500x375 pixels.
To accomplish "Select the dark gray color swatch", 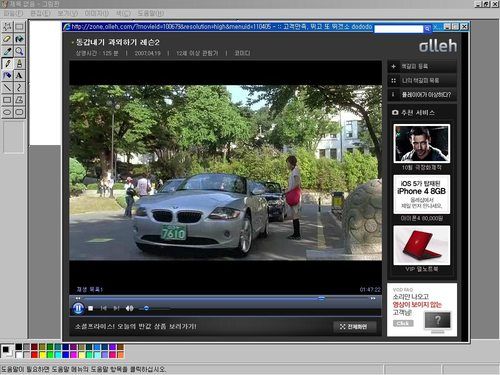I will pyautogui.click(x=27, y=347).
